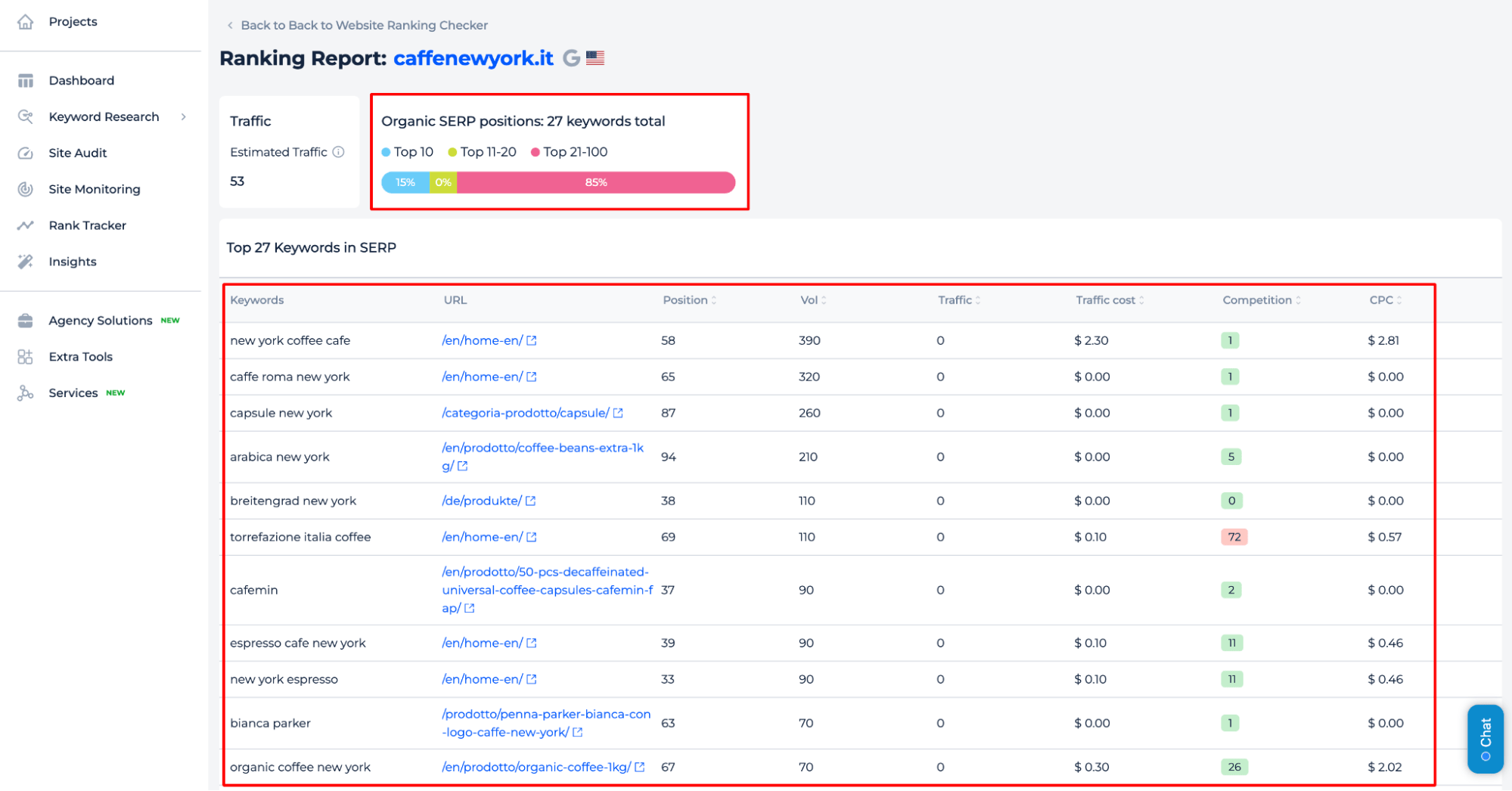1512x791 pixels.
Task: Open external link icon for capsule new york
Action: tap(618, 414)
